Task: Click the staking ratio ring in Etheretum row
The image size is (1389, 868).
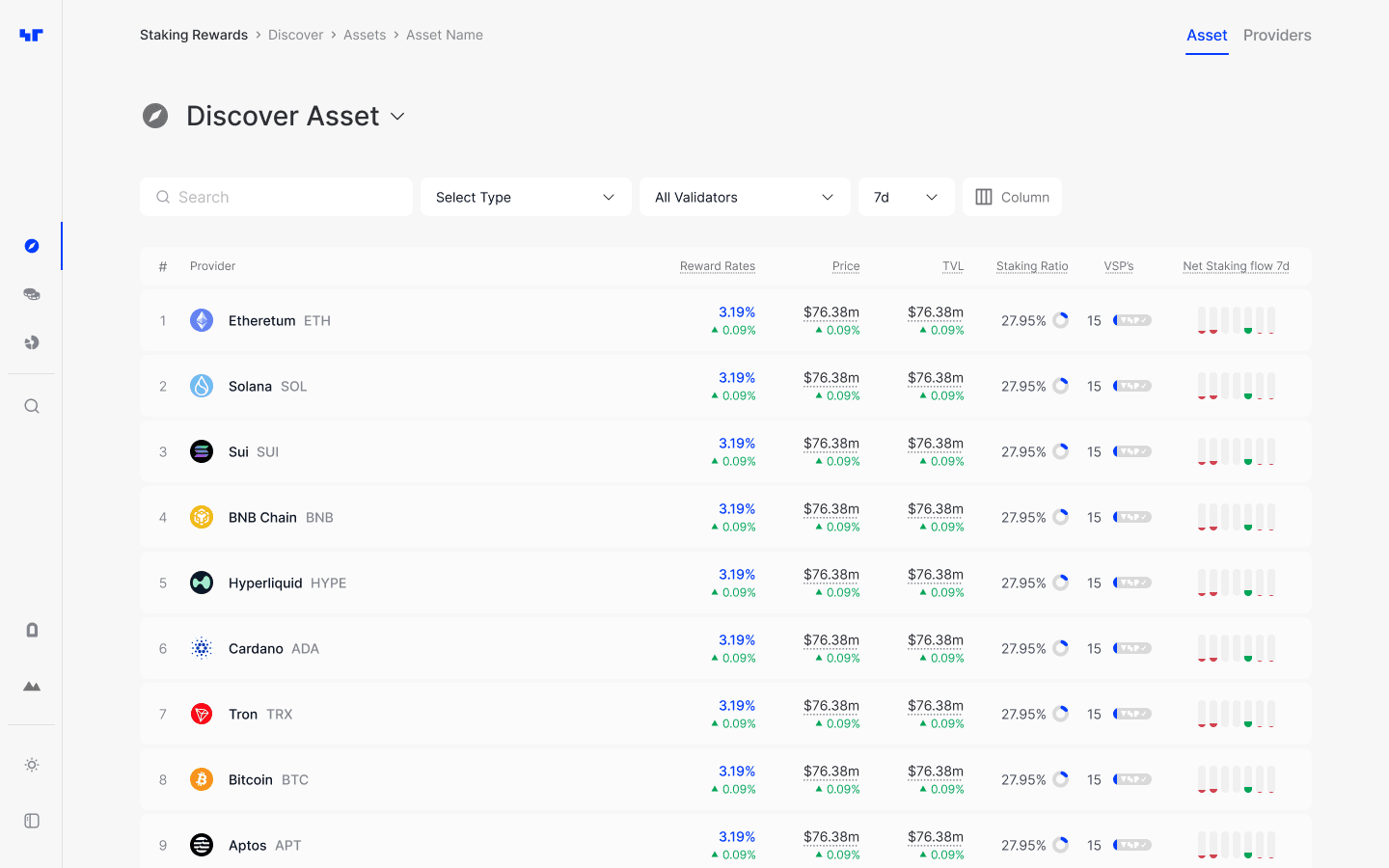Action: (x=1061, y=320)
